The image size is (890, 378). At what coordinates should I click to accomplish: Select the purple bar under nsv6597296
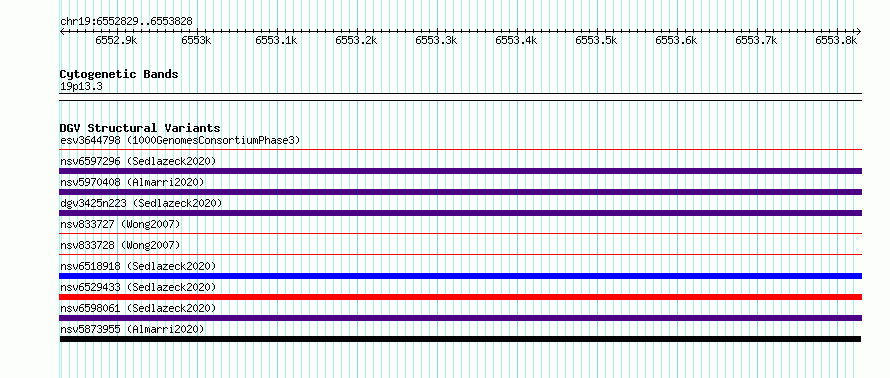[460, 171]
